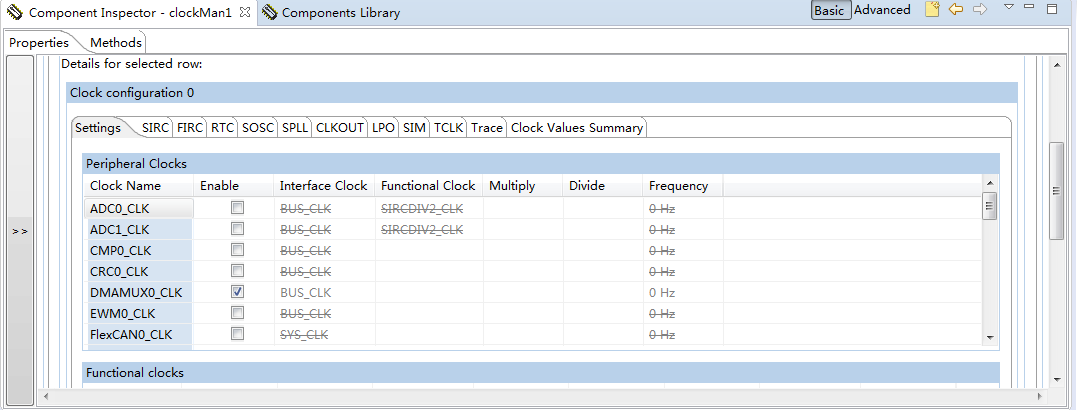The height and width of the screenshot is (410, 1077).
Task: Click the DMAMUX0_CLK 0 Hz frequency cell
Action: point(683,293)
